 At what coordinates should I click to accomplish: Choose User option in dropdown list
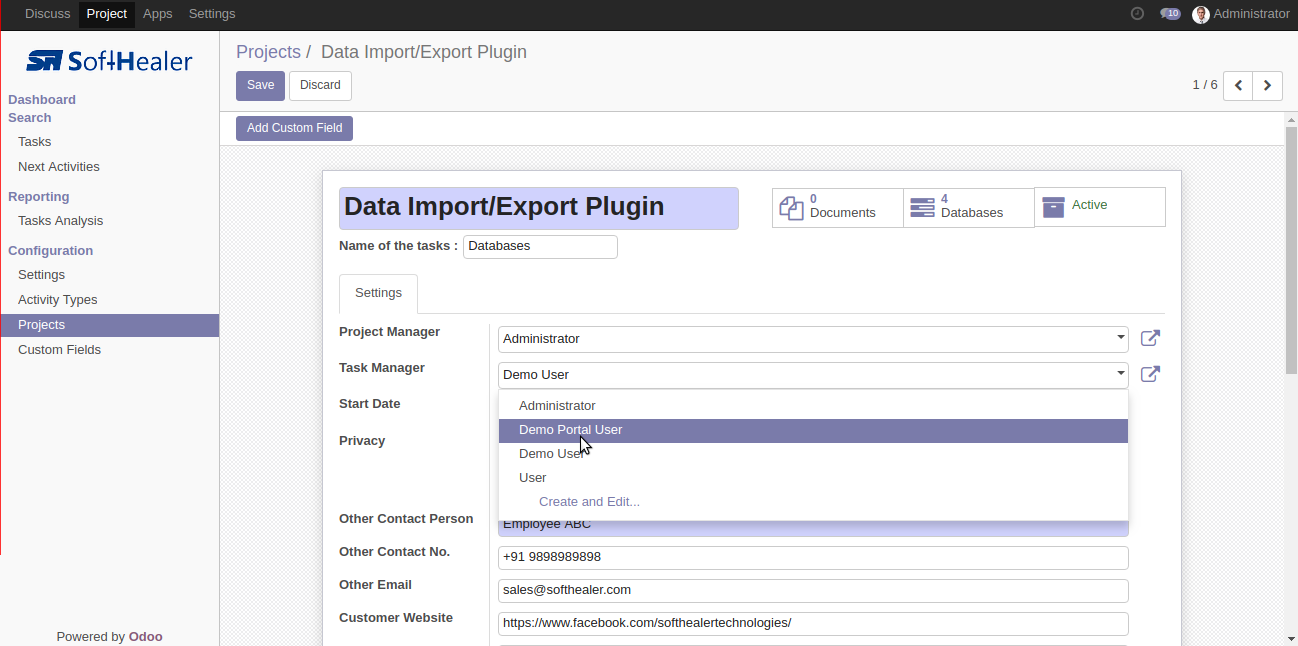813,478
